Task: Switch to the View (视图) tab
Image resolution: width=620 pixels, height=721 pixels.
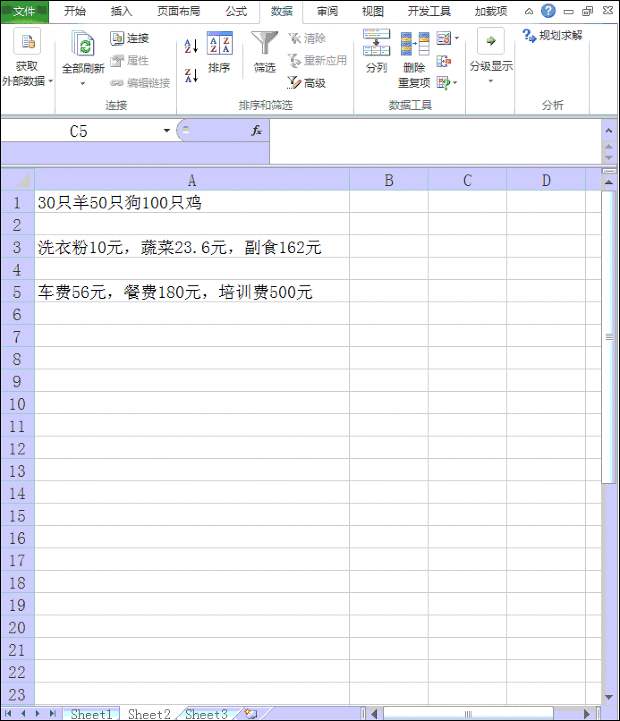Action: coord(373,11)
